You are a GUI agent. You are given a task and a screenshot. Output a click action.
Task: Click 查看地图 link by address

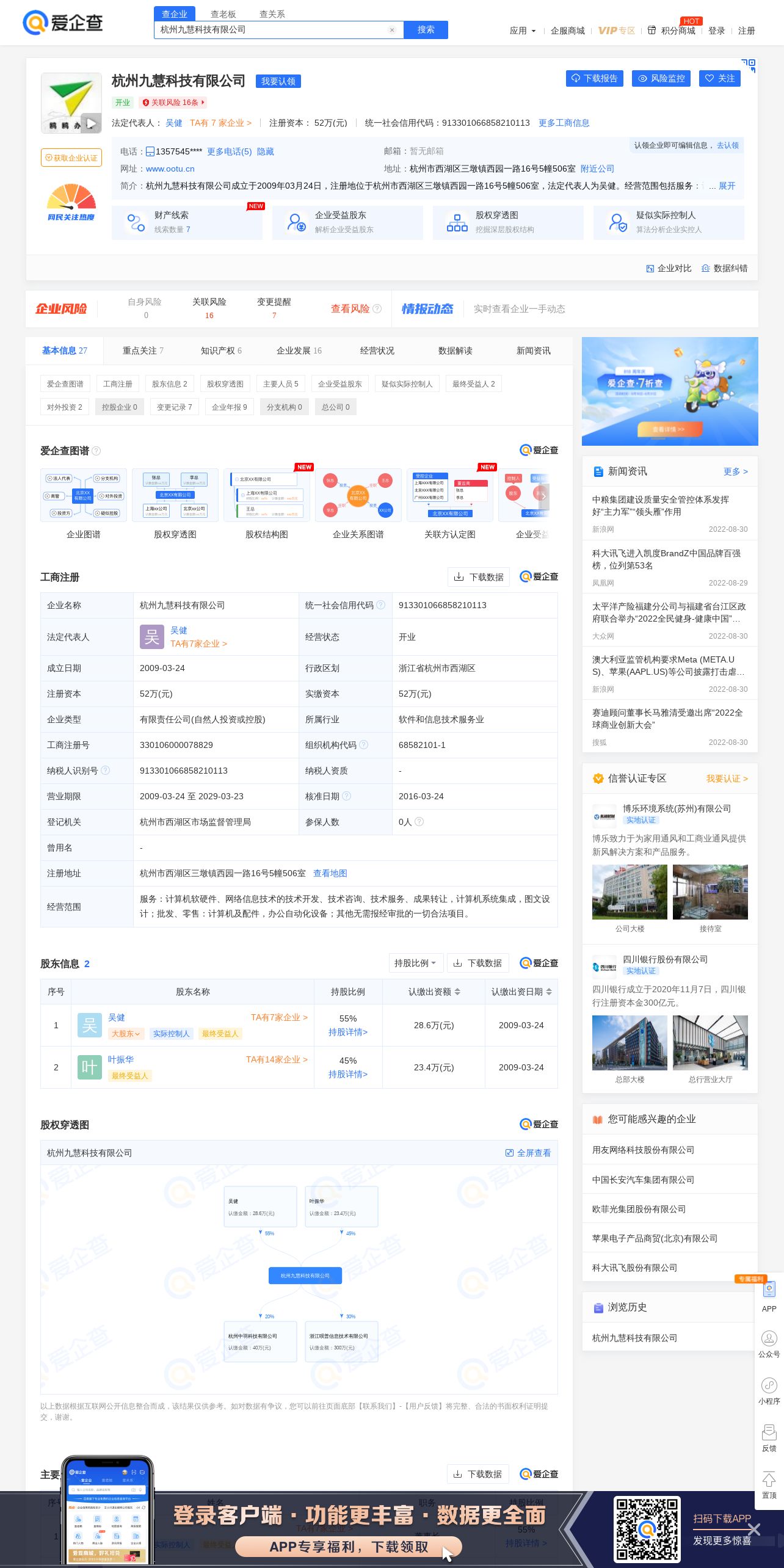[330, 873]
